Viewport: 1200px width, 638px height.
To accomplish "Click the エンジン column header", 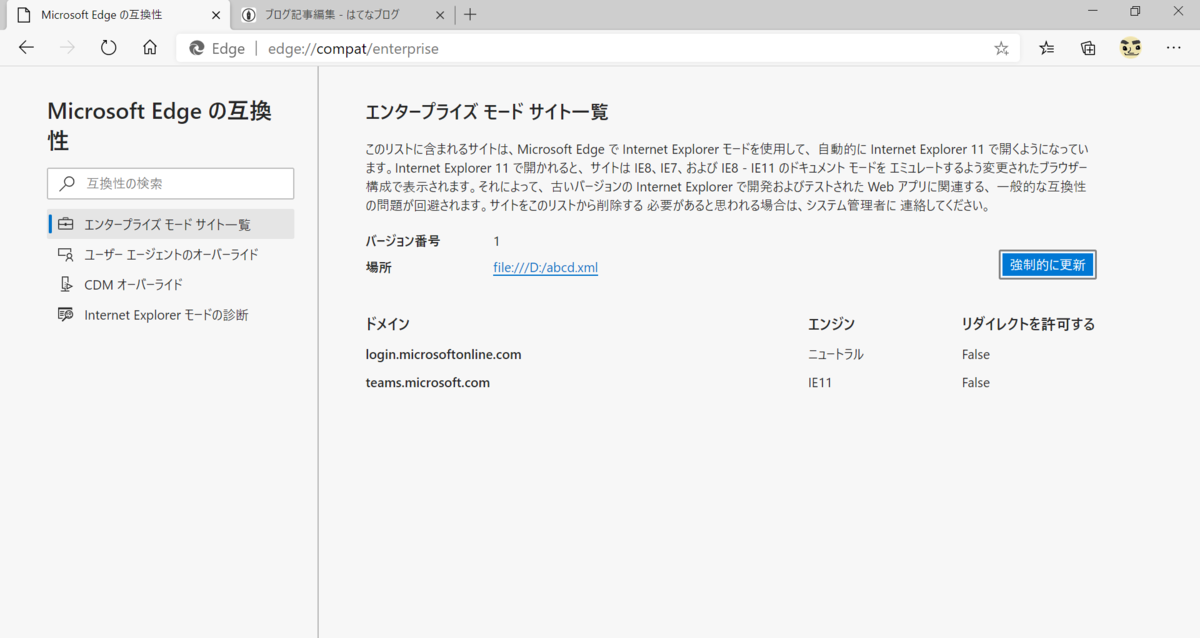I will click(831, 324).
